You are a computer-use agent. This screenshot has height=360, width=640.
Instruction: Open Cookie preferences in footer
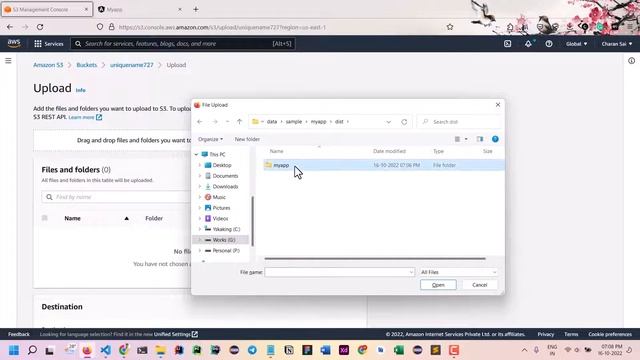[610, 334]
